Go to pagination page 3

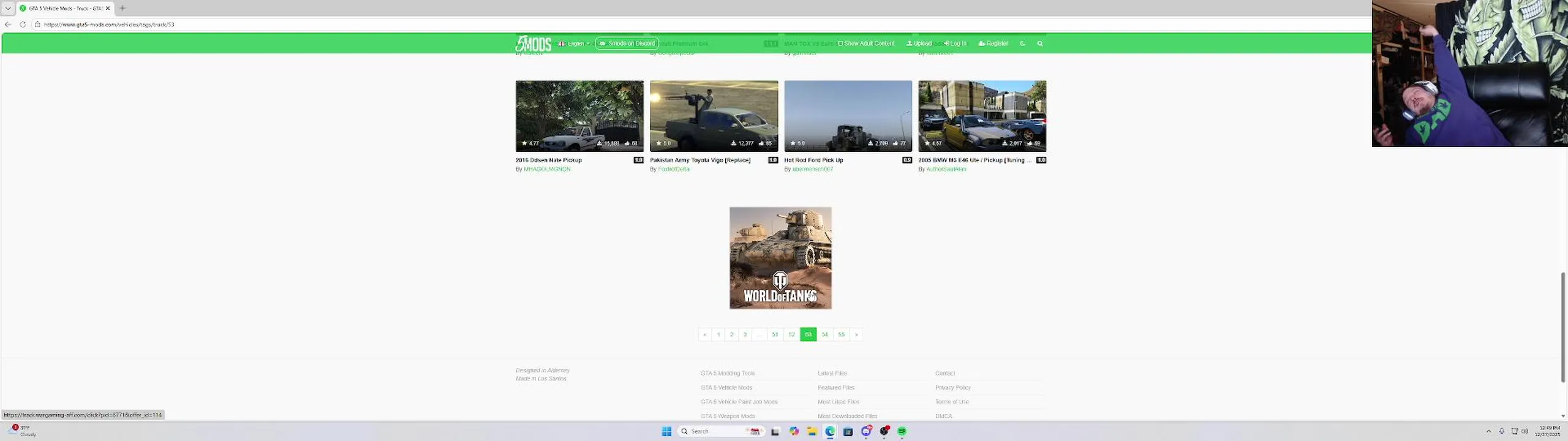click(745, 334)
